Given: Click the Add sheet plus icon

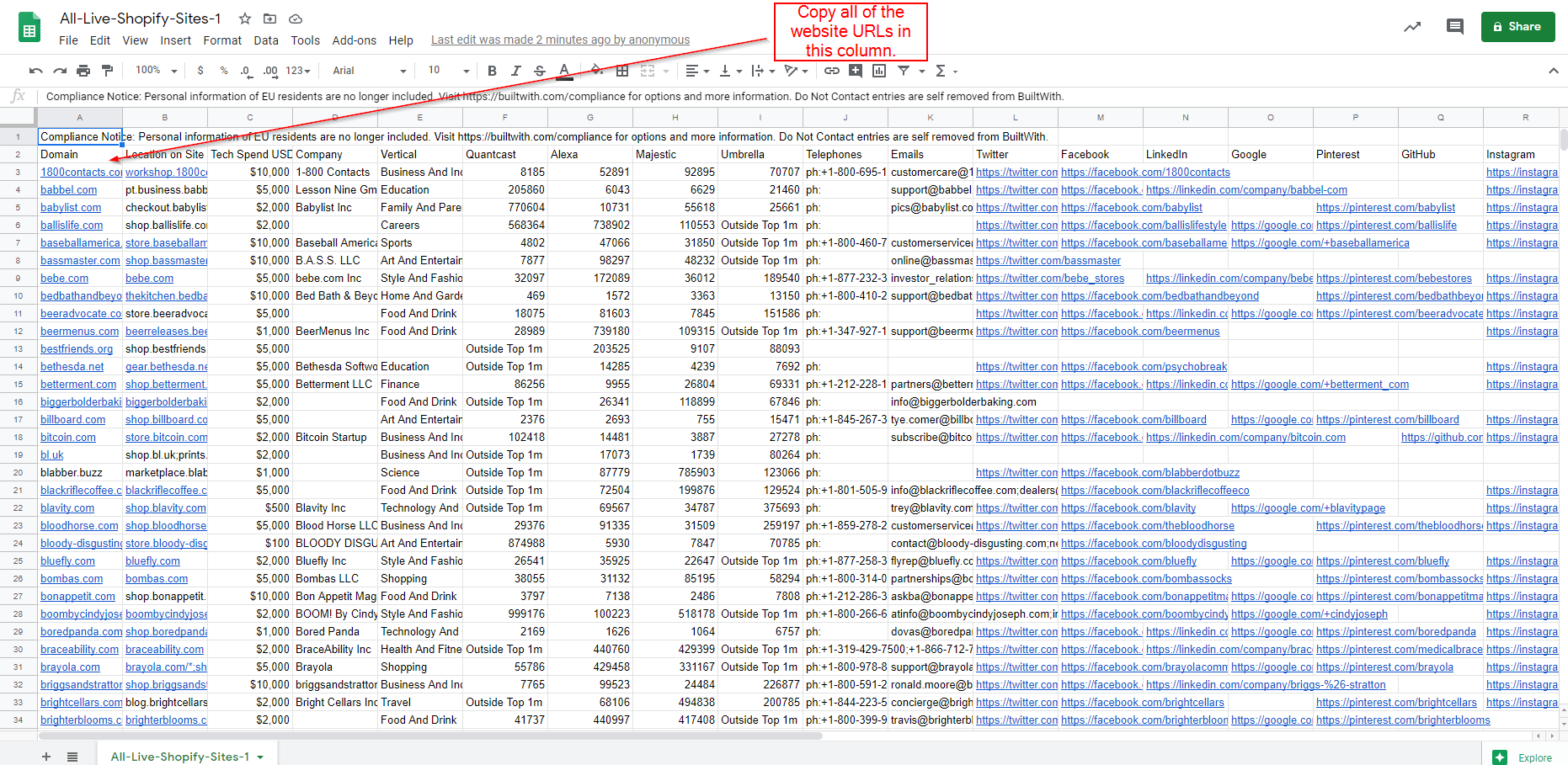Looking at the screenshot, I should tap(46, 757).
